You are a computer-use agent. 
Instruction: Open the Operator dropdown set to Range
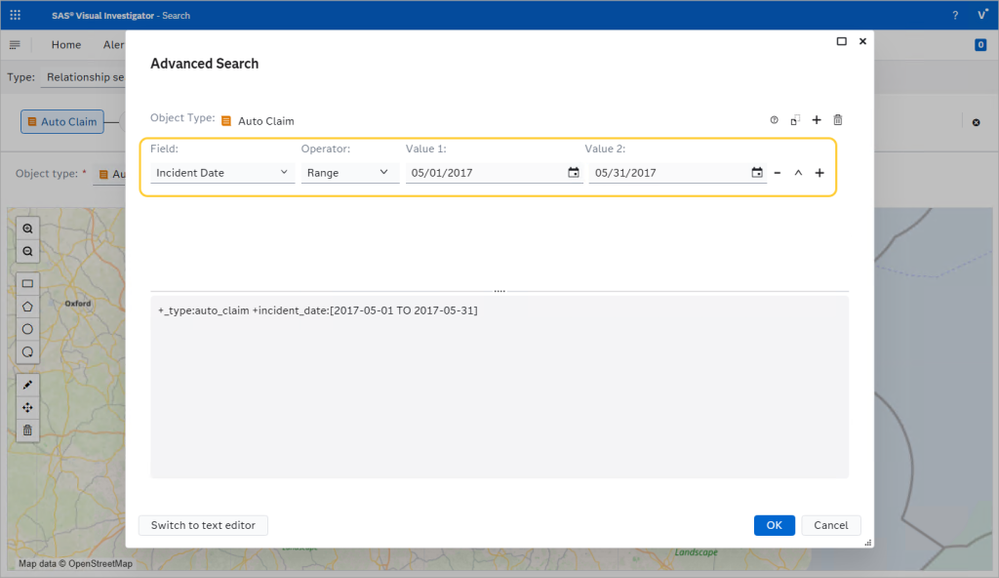click(349, 173)
